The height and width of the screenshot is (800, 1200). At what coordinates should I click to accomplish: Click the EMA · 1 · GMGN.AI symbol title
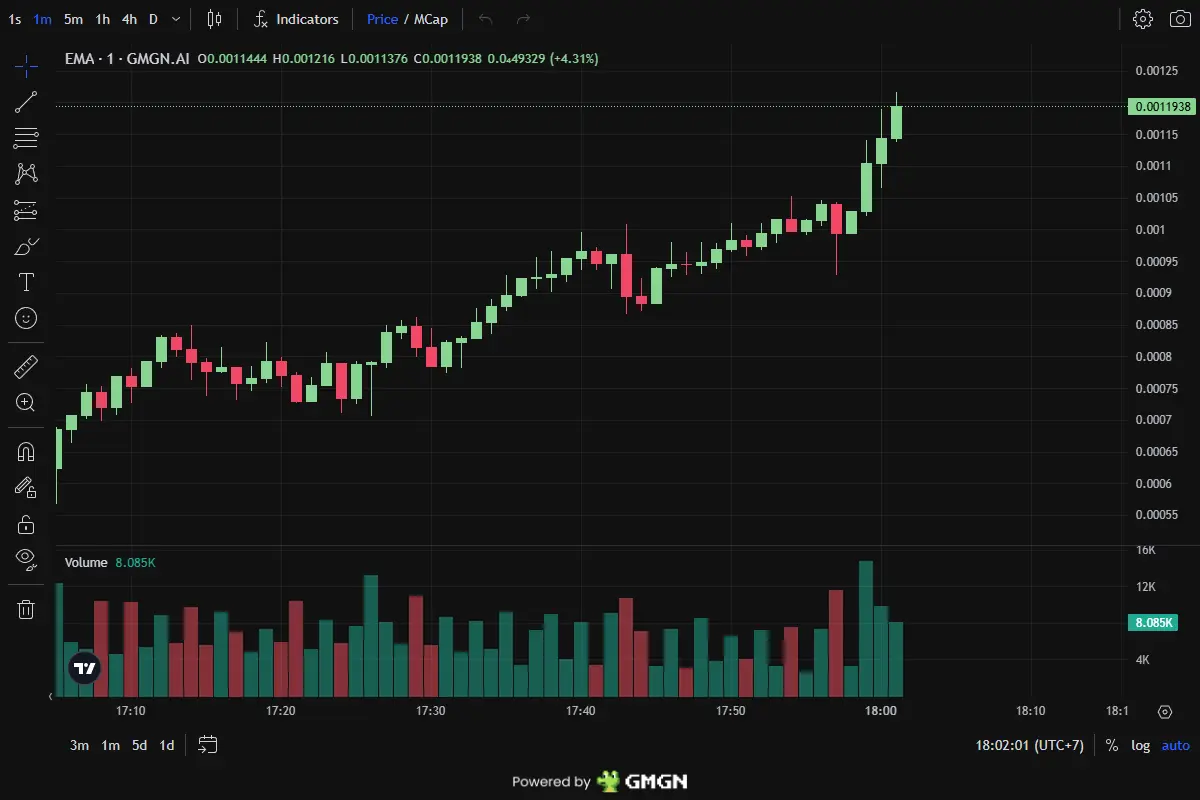point(127,59)
